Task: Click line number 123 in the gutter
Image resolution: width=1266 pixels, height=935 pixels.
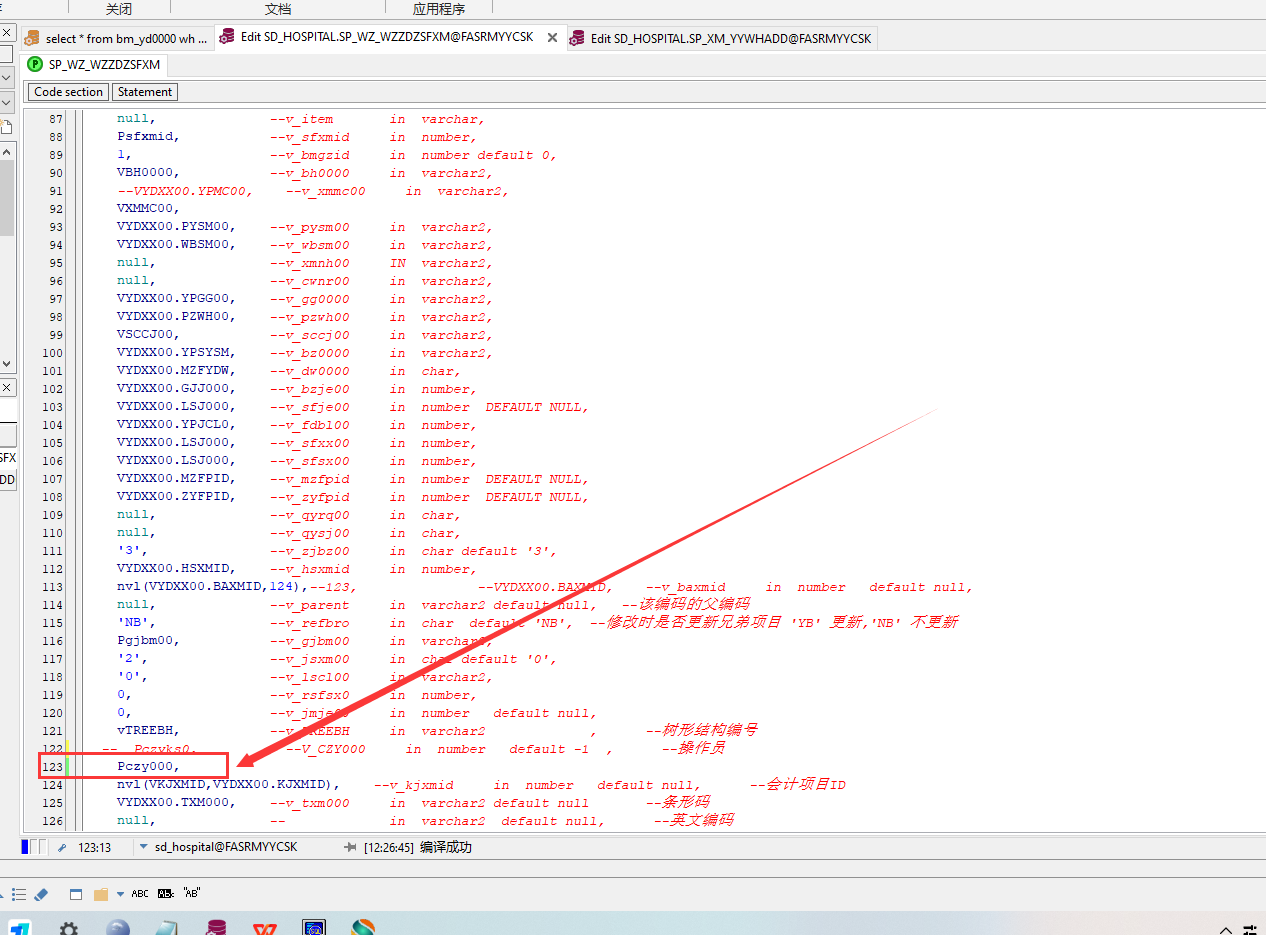Action: (52, 767)
